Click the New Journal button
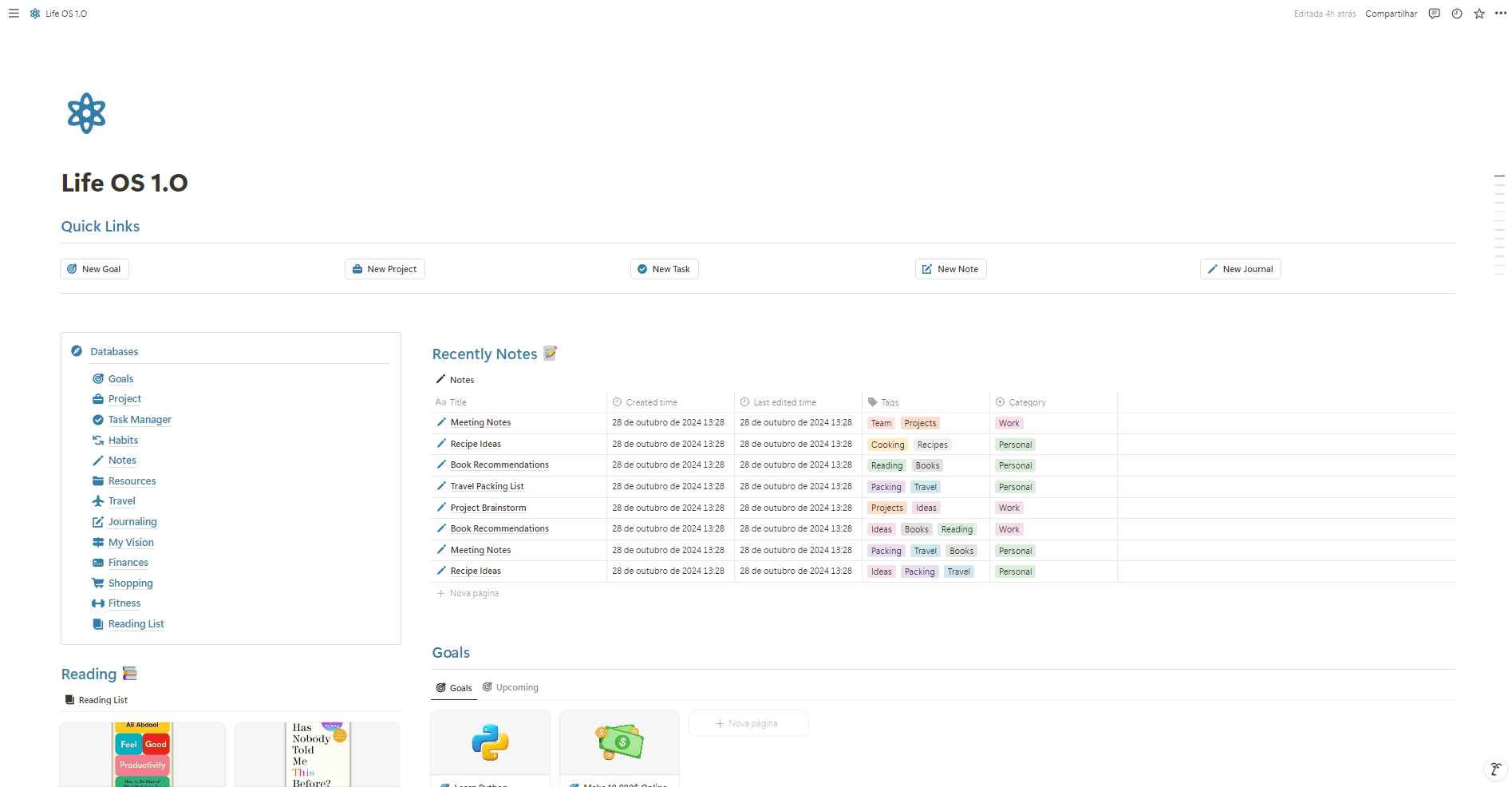Viewport: 1512px width, 787px height. click(x=1240, y=269)
